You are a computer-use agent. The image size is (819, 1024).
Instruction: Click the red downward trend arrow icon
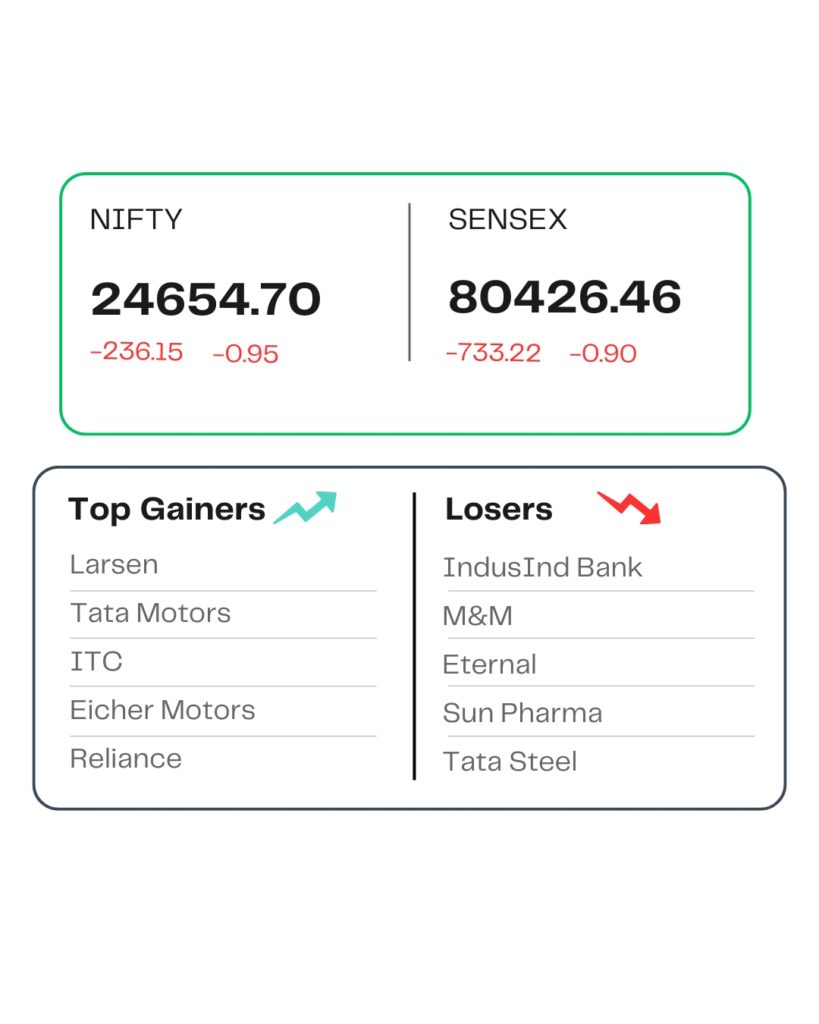[629, 507]
